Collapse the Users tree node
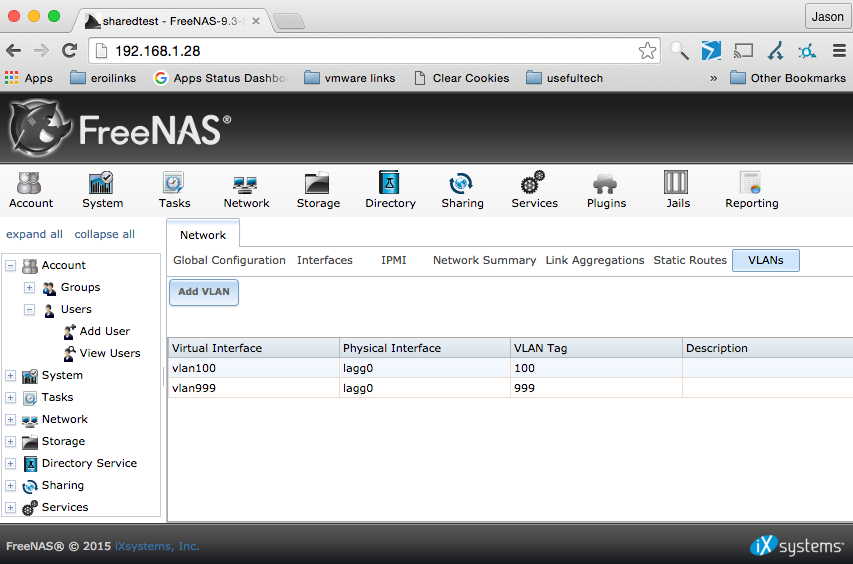 pos(29,309)
